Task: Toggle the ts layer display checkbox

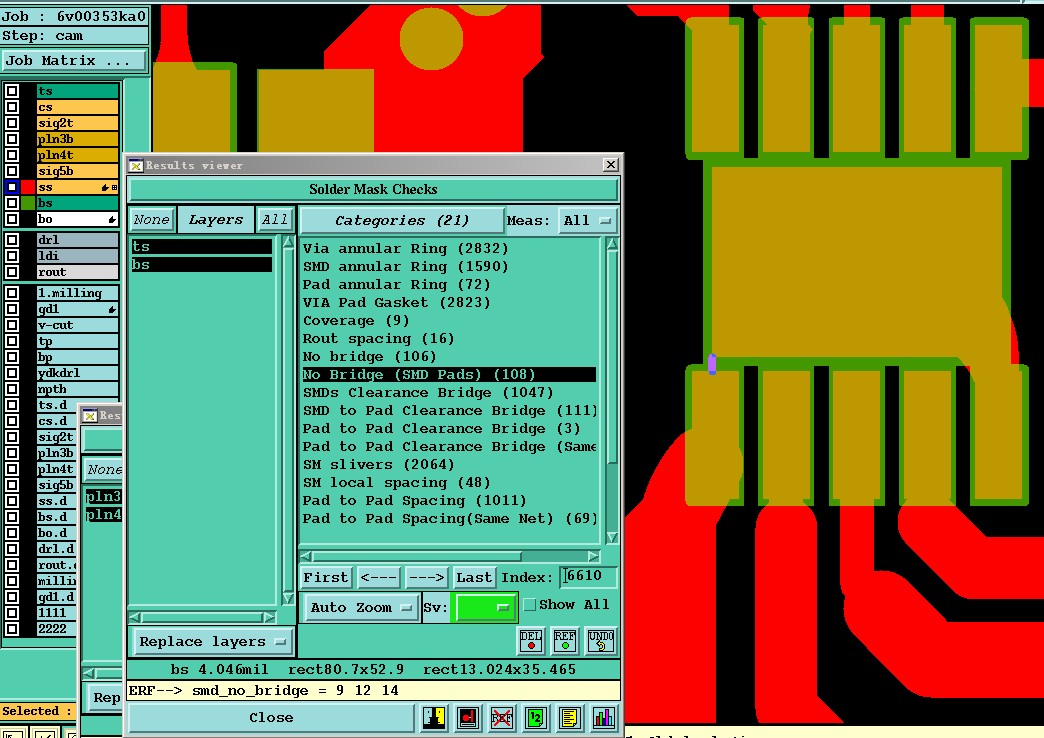Action: pyautogui.click(x=12, y=91)
